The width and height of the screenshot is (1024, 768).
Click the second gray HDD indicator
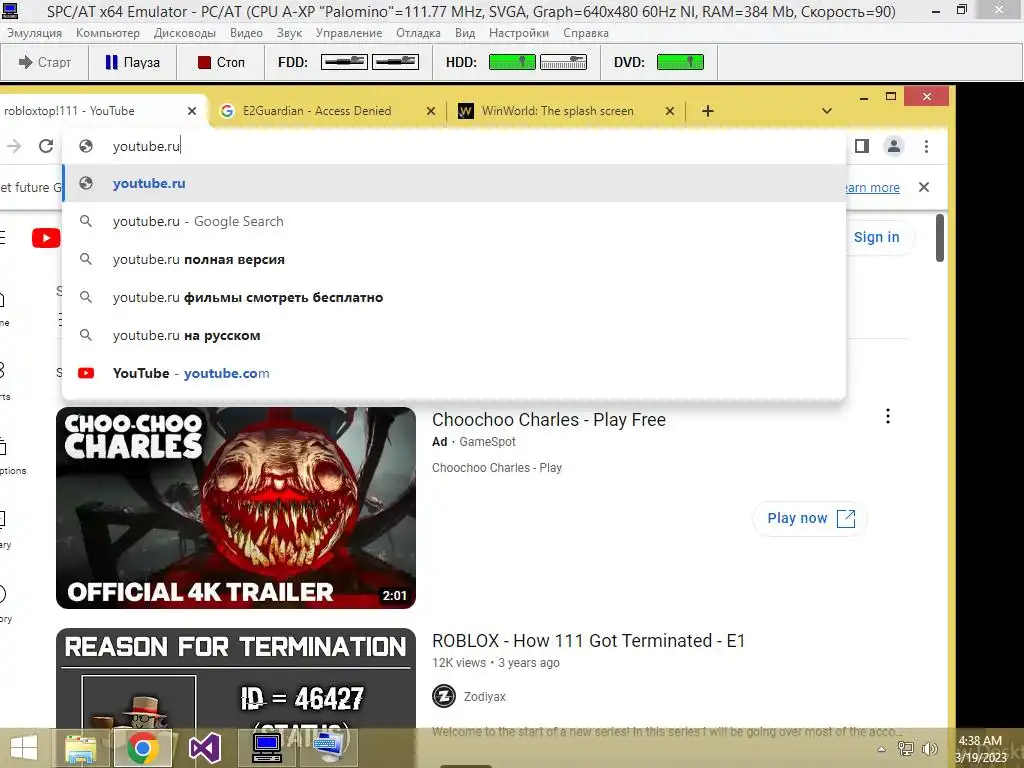click(564, 62)
